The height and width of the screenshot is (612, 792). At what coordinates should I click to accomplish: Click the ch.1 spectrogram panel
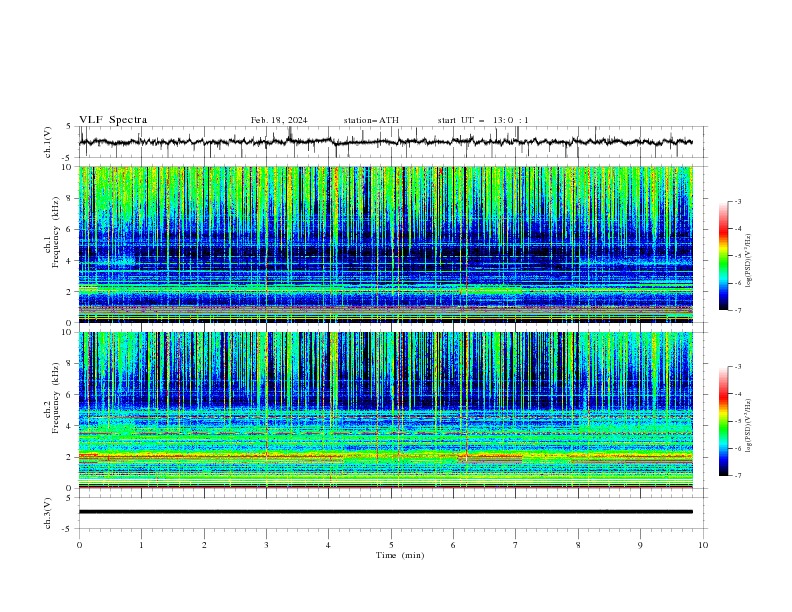coord(385,244)
